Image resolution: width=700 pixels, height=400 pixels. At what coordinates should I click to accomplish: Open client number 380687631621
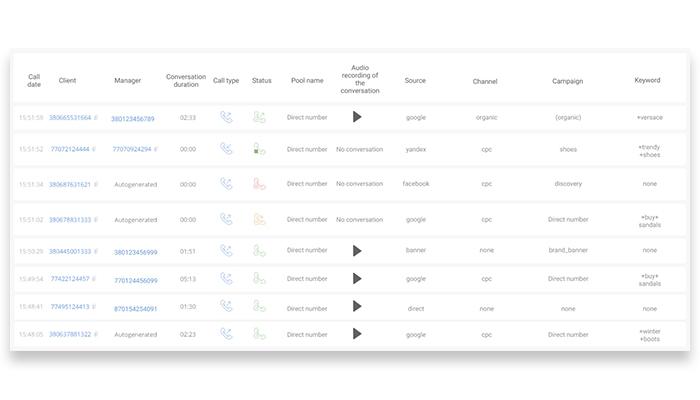pyautogui.click(x=70, y=184)
